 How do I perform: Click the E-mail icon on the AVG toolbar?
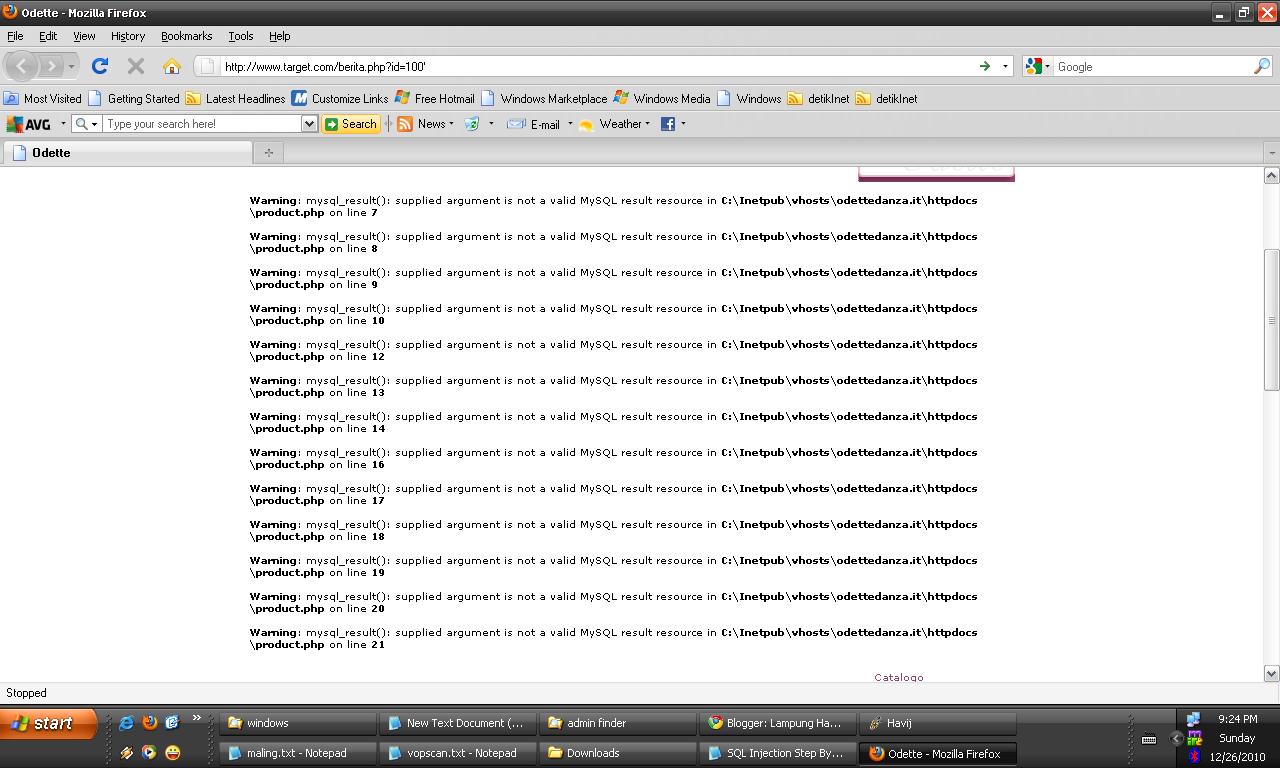(516, 124)
